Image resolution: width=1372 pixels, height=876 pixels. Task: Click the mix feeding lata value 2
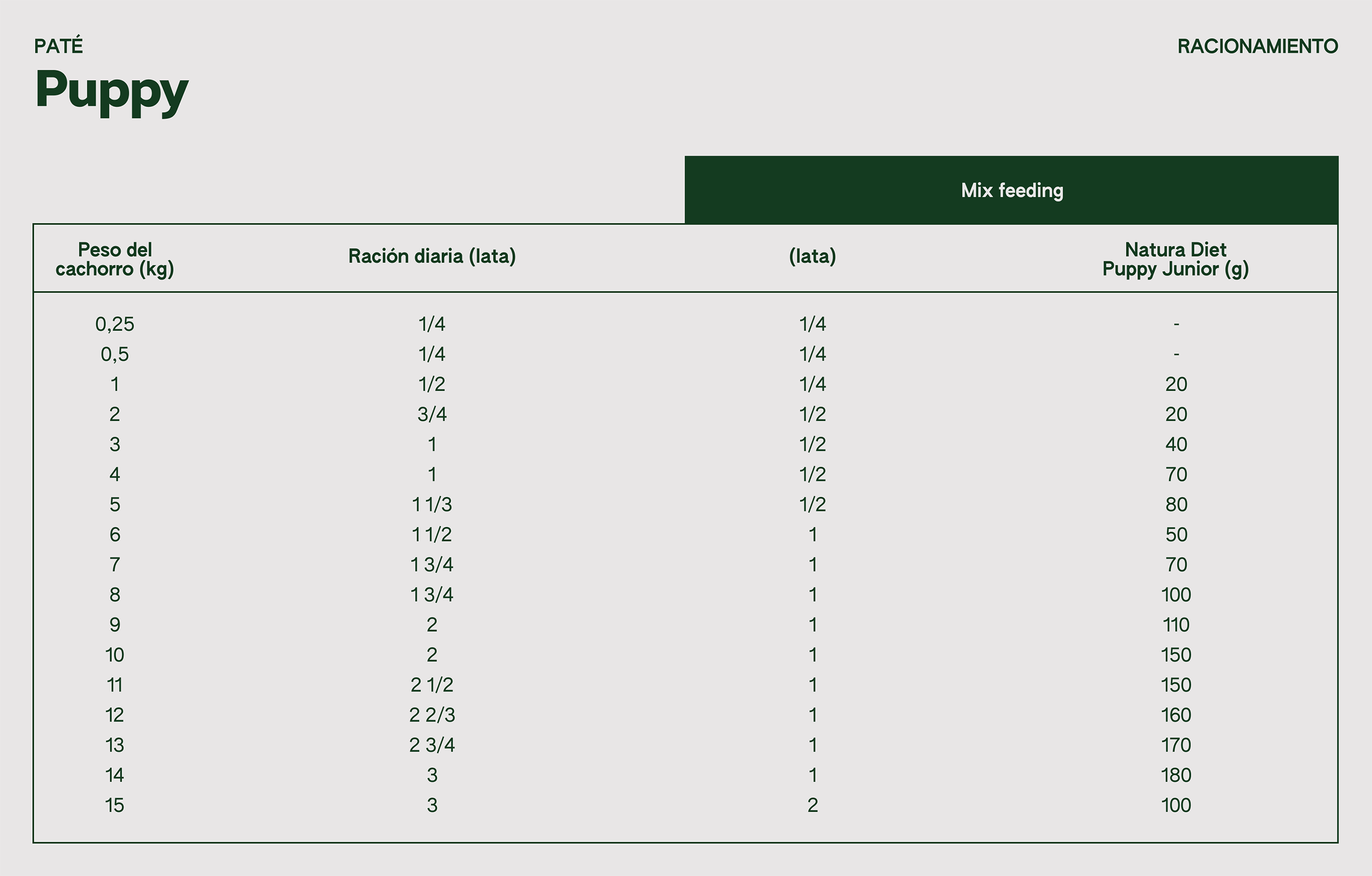coord(812,805)
